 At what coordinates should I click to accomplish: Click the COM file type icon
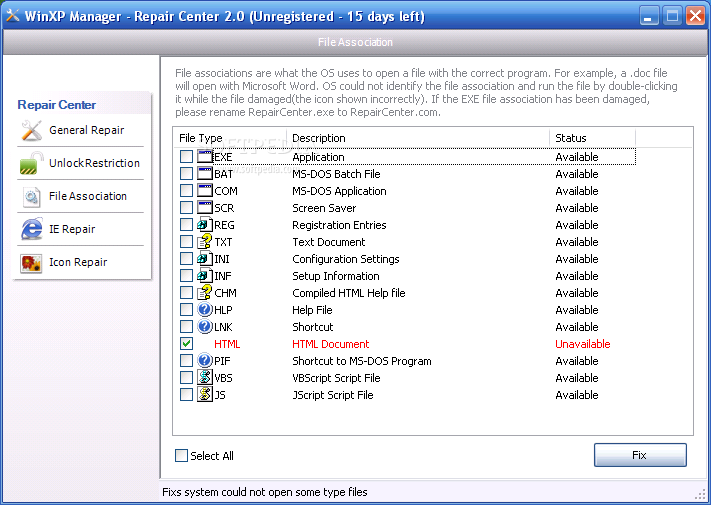pos(205,191)
